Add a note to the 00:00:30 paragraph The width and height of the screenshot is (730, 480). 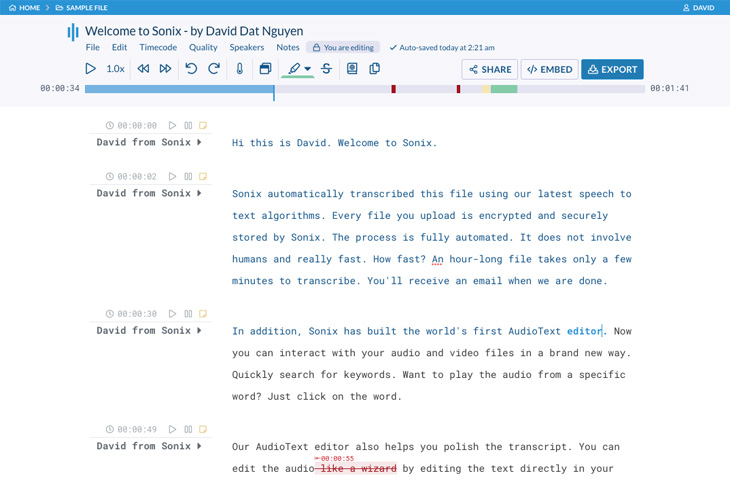(203, 314)
